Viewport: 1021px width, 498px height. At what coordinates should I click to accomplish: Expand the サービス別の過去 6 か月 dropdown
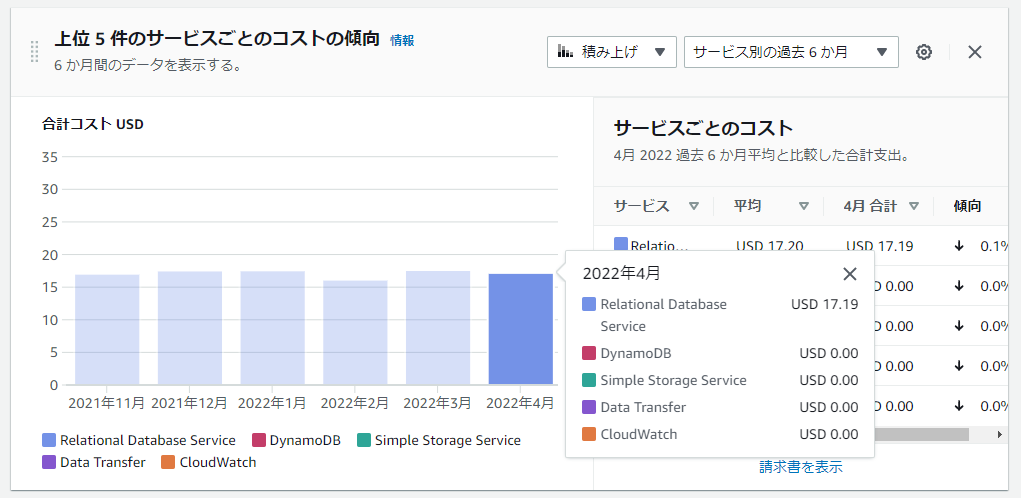790,52
